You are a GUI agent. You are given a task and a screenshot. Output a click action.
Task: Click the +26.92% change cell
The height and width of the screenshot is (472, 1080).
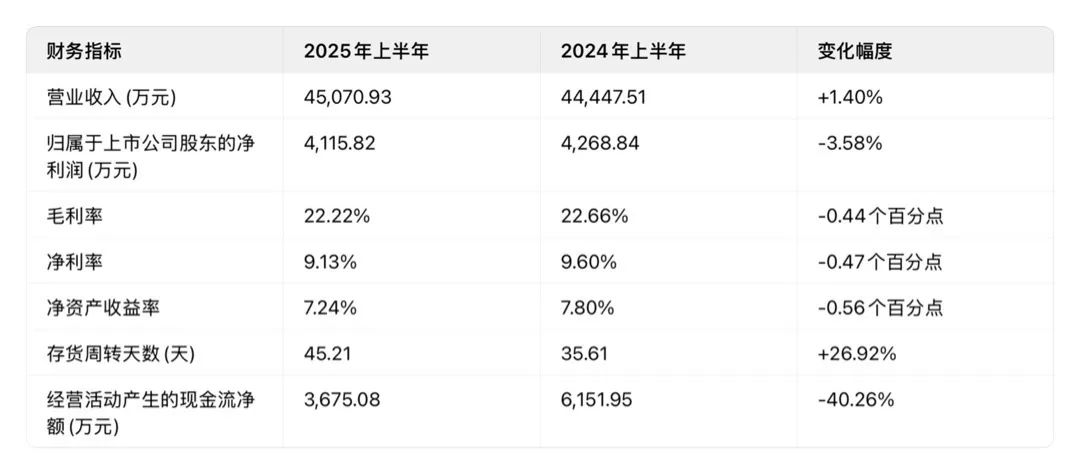857,354
